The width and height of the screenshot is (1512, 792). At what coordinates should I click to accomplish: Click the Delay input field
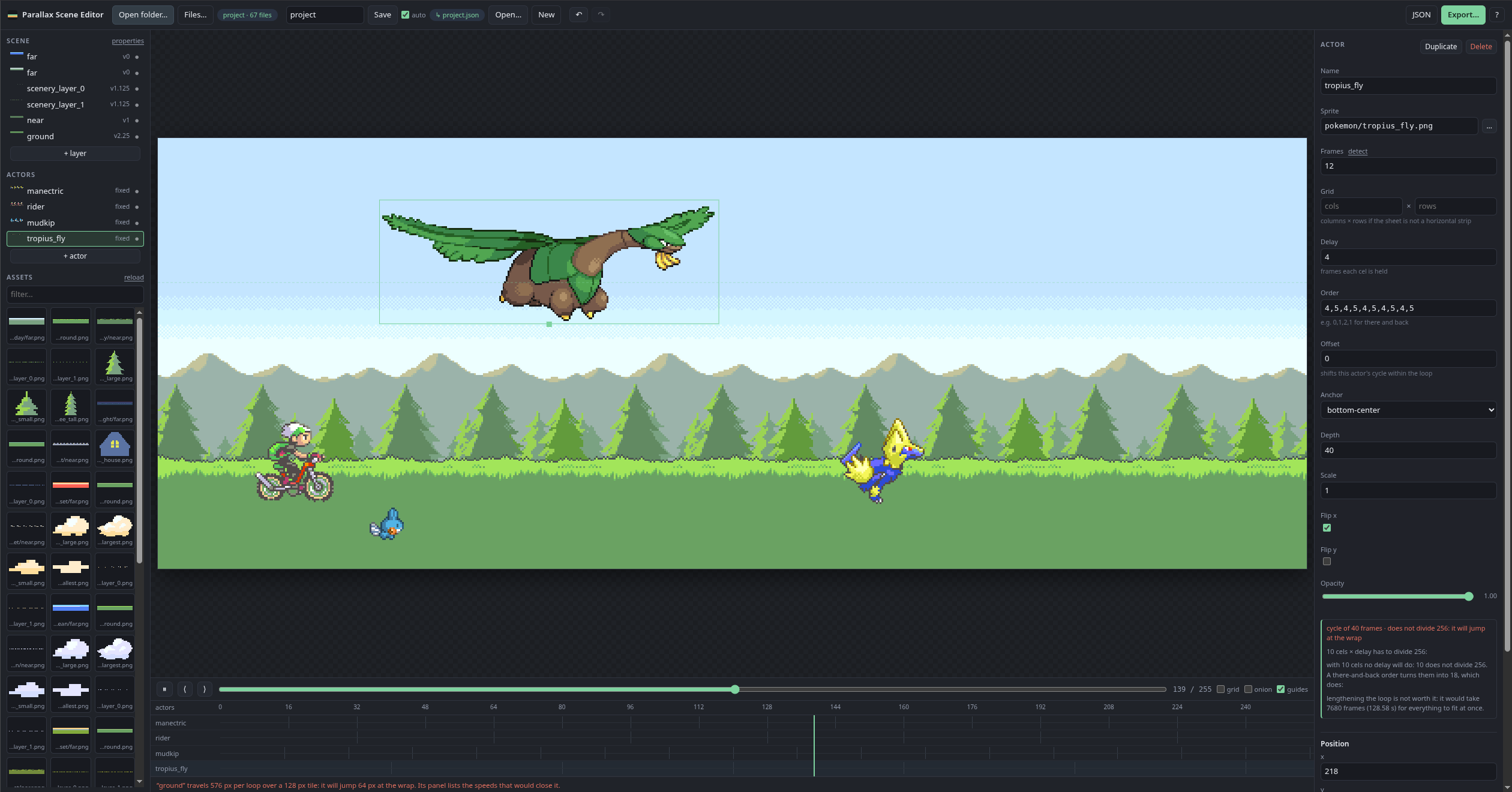point(1408,257)
